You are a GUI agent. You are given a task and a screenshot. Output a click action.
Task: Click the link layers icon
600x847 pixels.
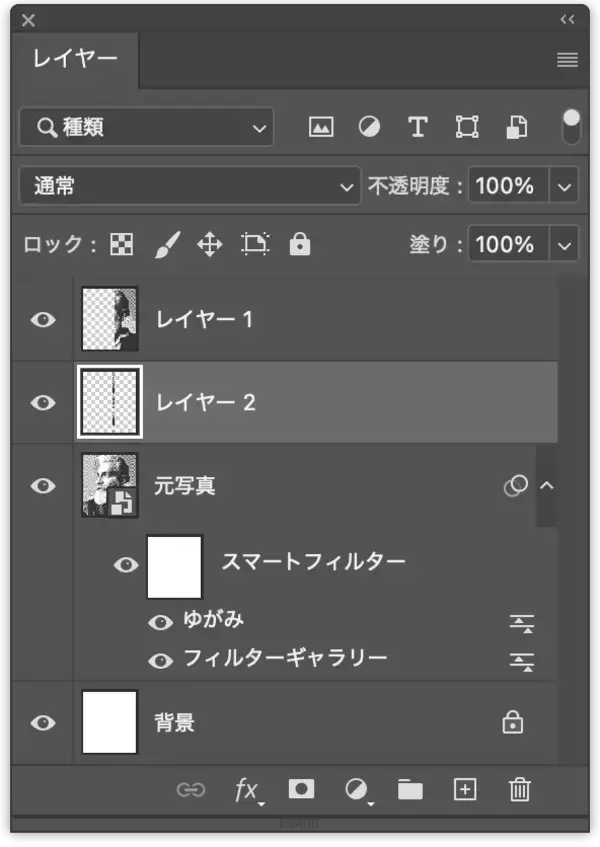(191, 790)
